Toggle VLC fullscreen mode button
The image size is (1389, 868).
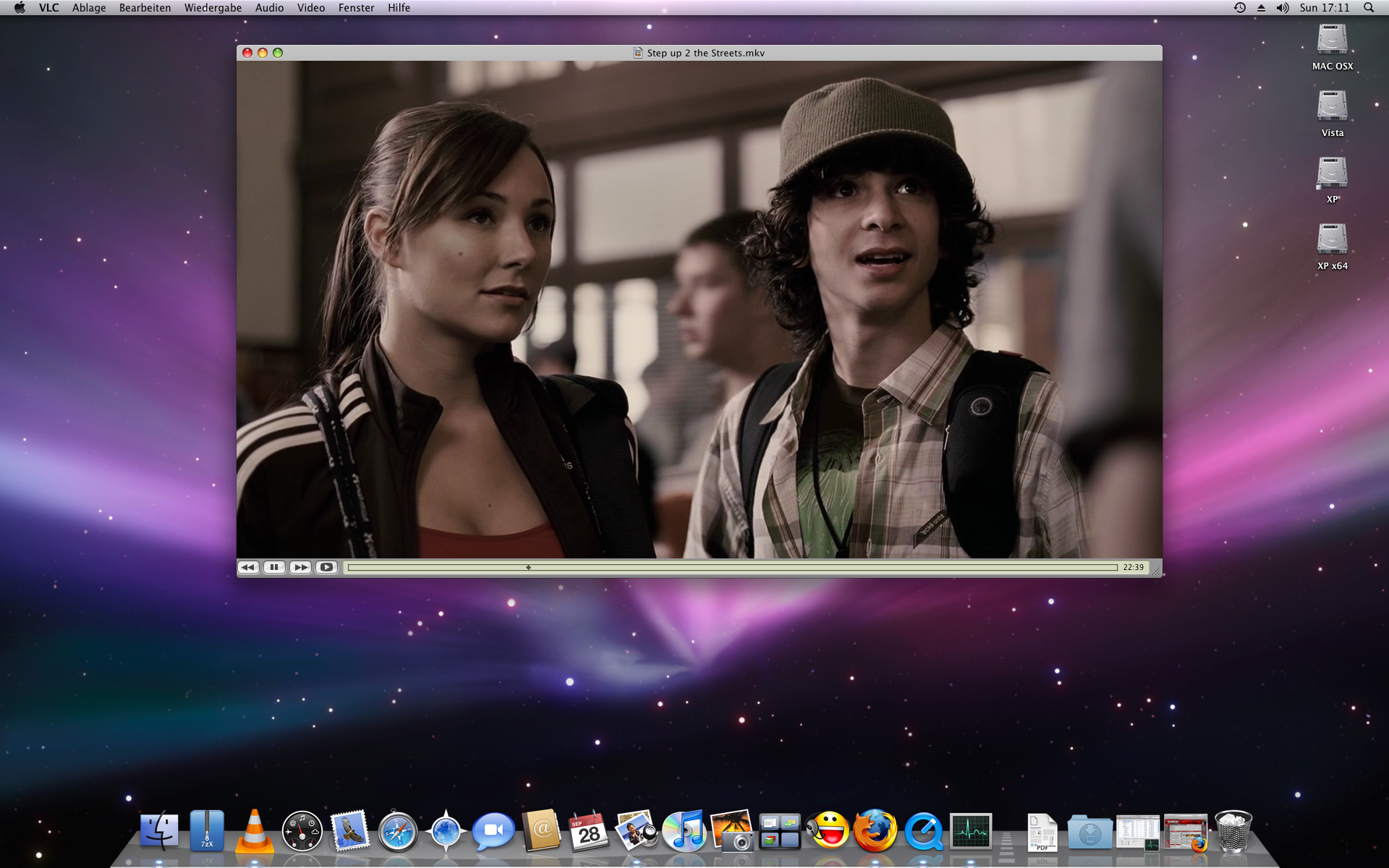[326, 567]
